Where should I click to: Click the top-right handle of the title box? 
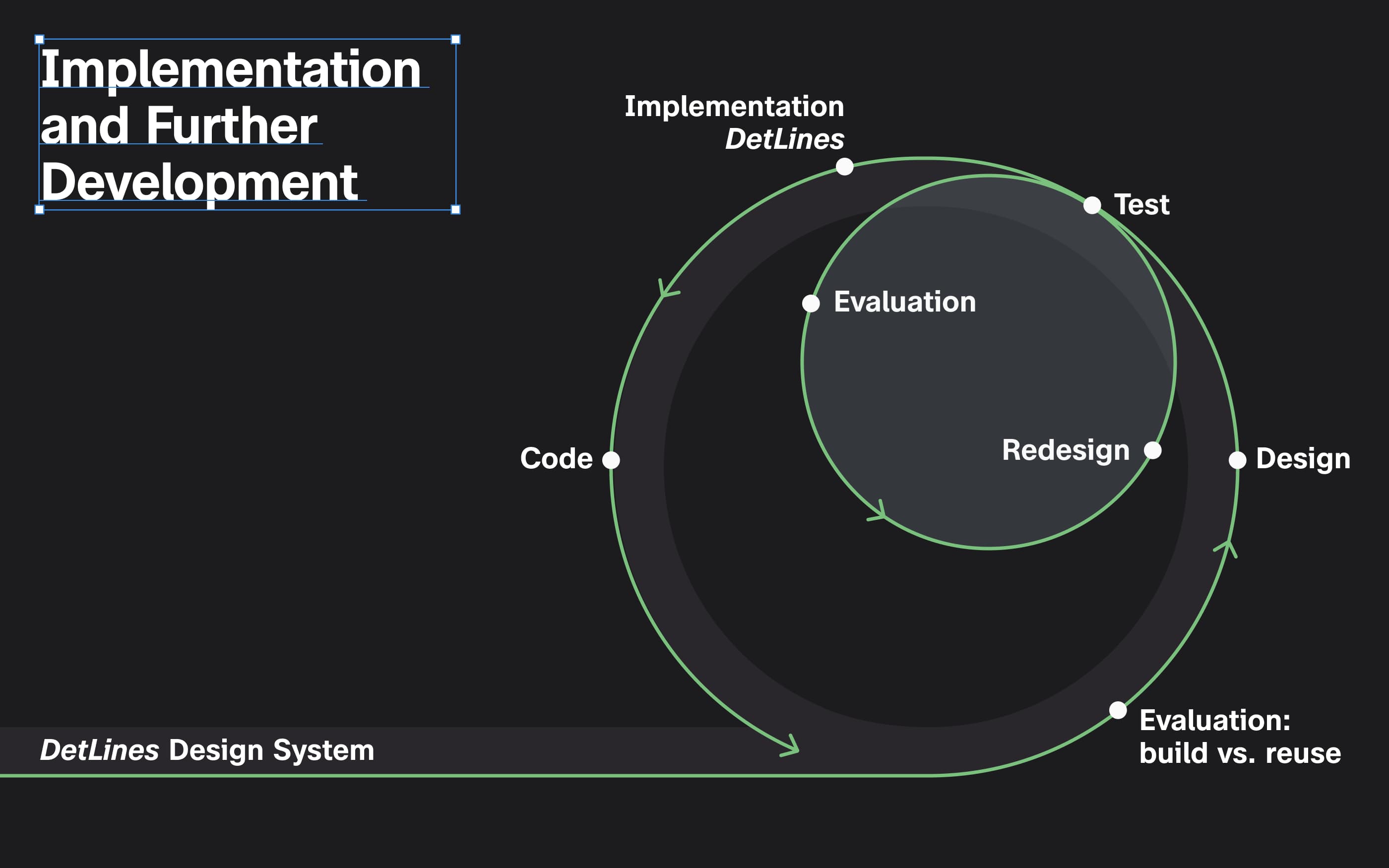(456, 40)
